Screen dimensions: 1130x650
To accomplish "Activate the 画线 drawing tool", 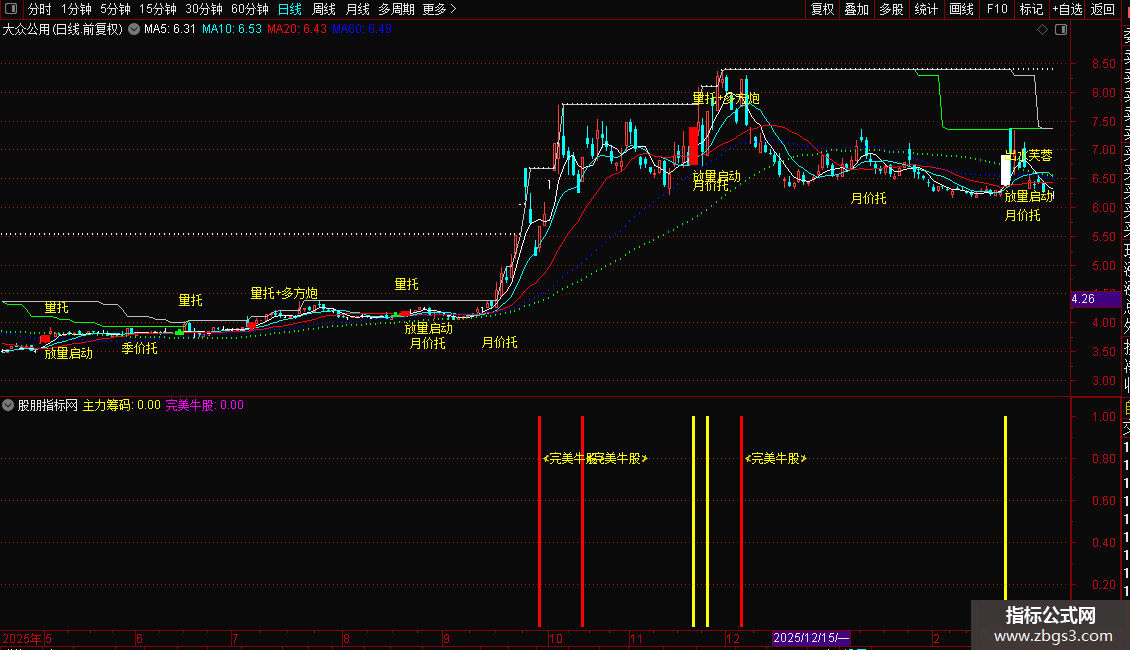I will pos(961,9).
